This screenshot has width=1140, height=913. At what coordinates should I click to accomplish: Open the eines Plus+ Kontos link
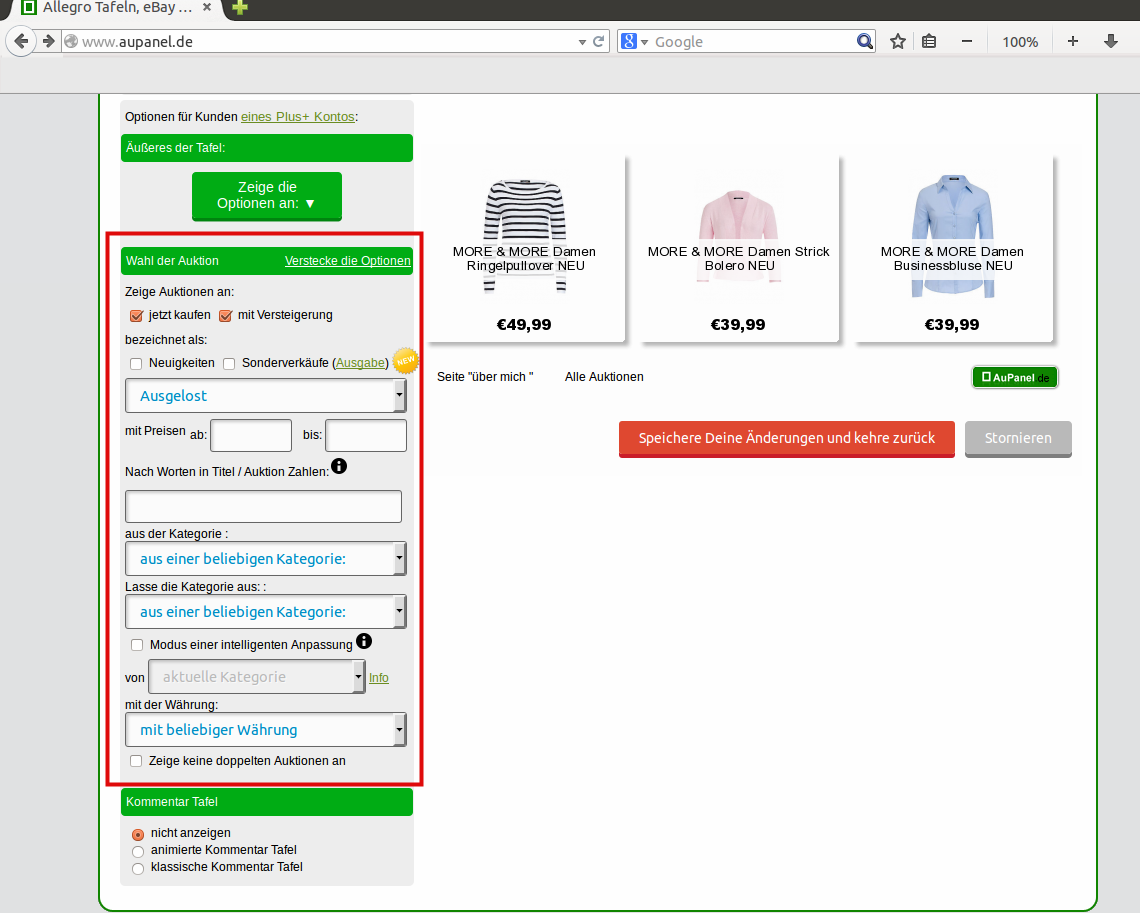point(297,117)
